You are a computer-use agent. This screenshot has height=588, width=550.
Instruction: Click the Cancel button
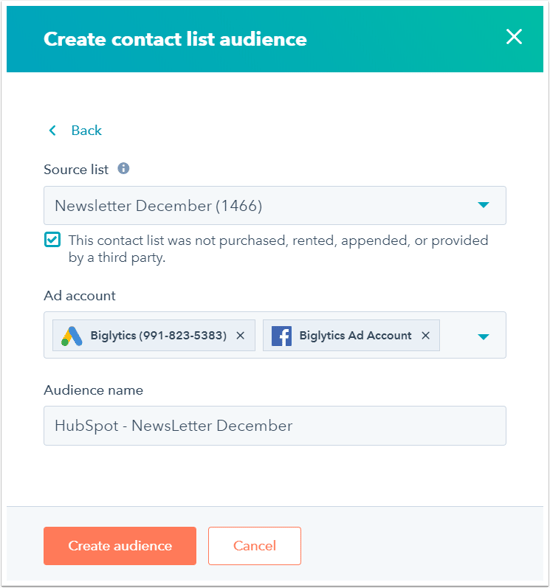255,546
